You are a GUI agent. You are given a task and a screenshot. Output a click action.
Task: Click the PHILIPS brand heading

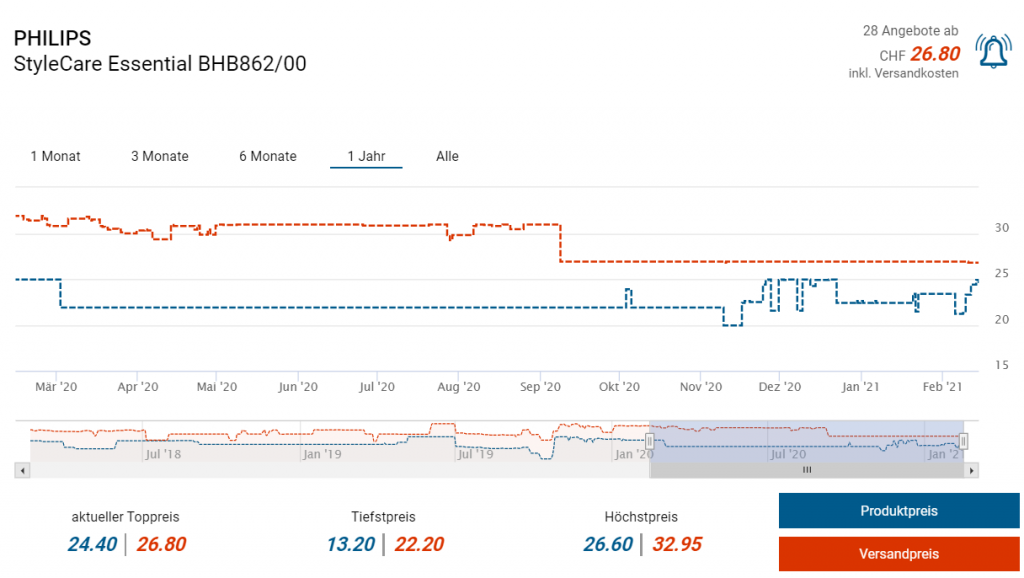pos(52,38)
